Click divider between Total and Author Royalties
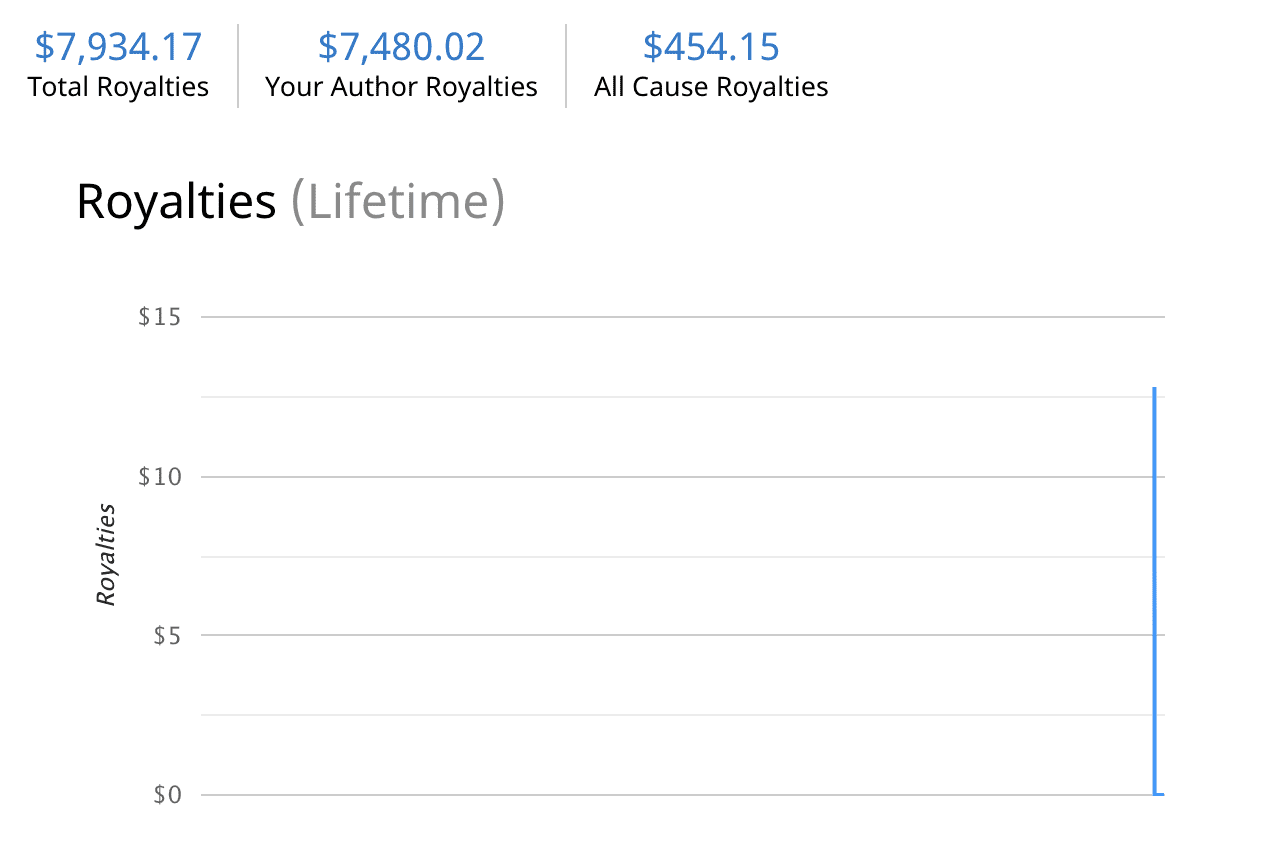Viewport: 1284px width, 850px height. point(238,66)
